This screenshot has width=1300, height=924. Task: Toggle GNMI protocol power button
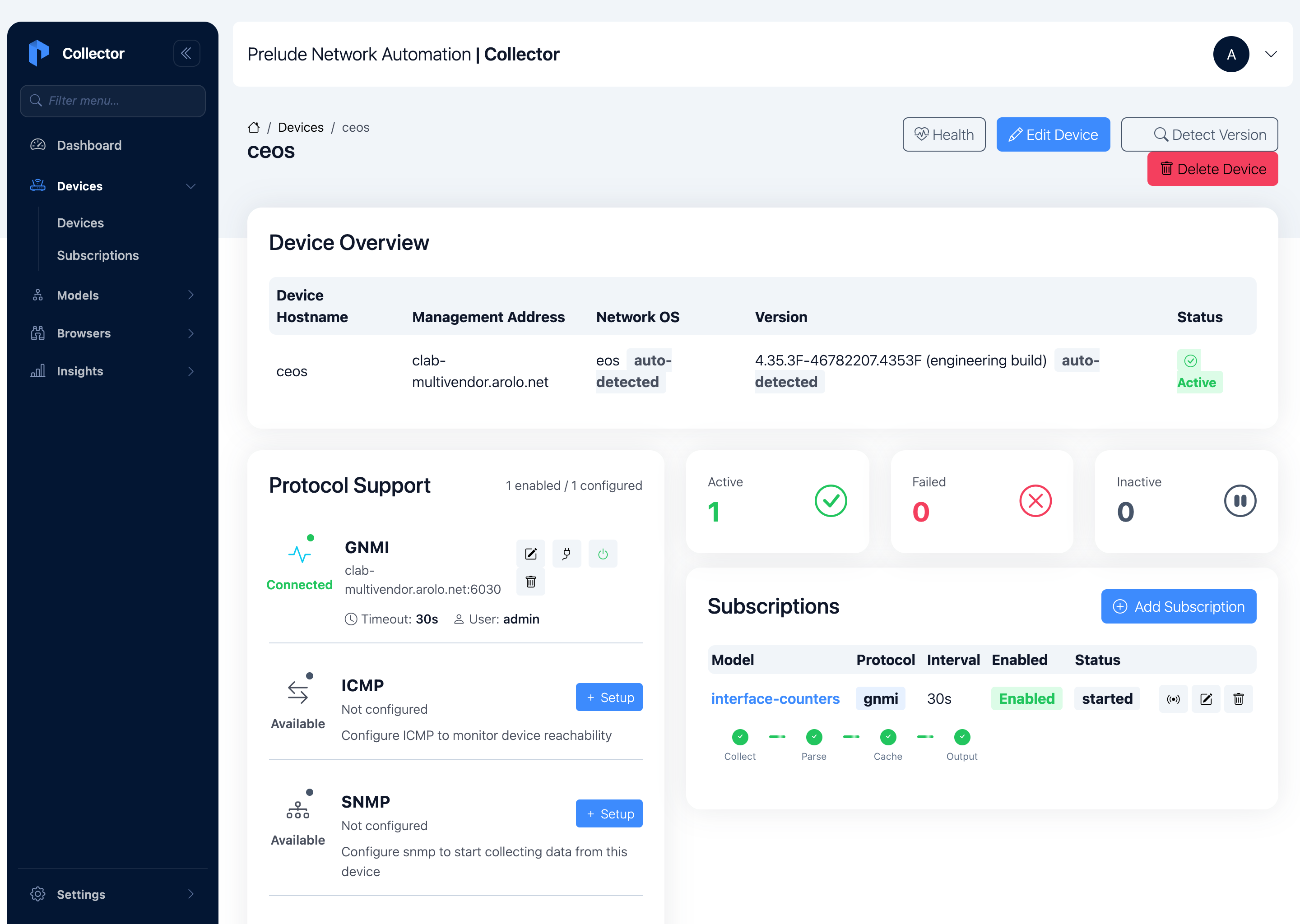[x=603, y=554]
